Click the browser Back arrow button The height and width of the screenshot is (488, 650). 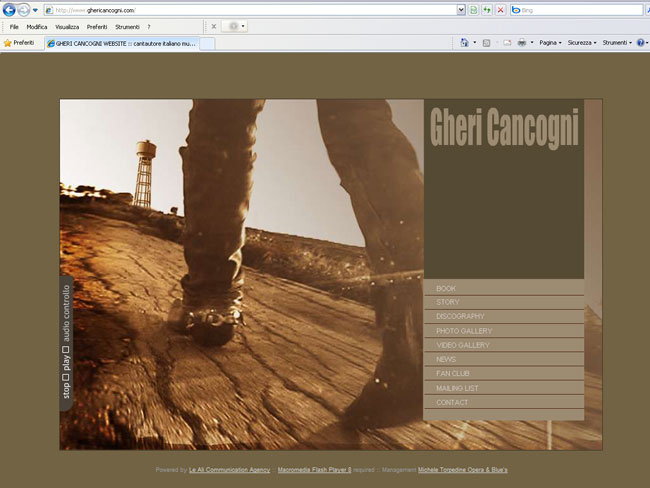pyautogui.click(x=9, y=10)
